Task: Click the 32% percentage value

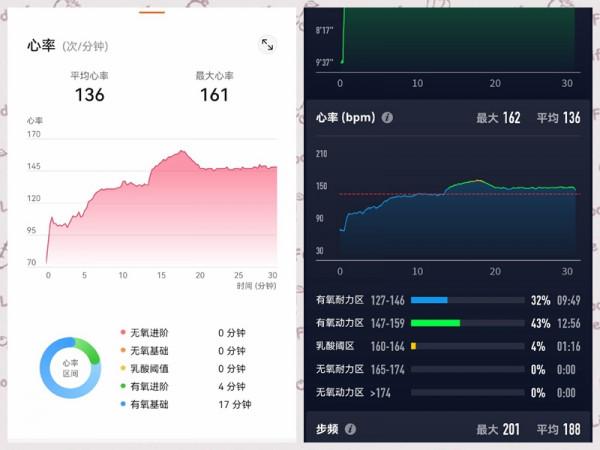Action: [540, 301]
